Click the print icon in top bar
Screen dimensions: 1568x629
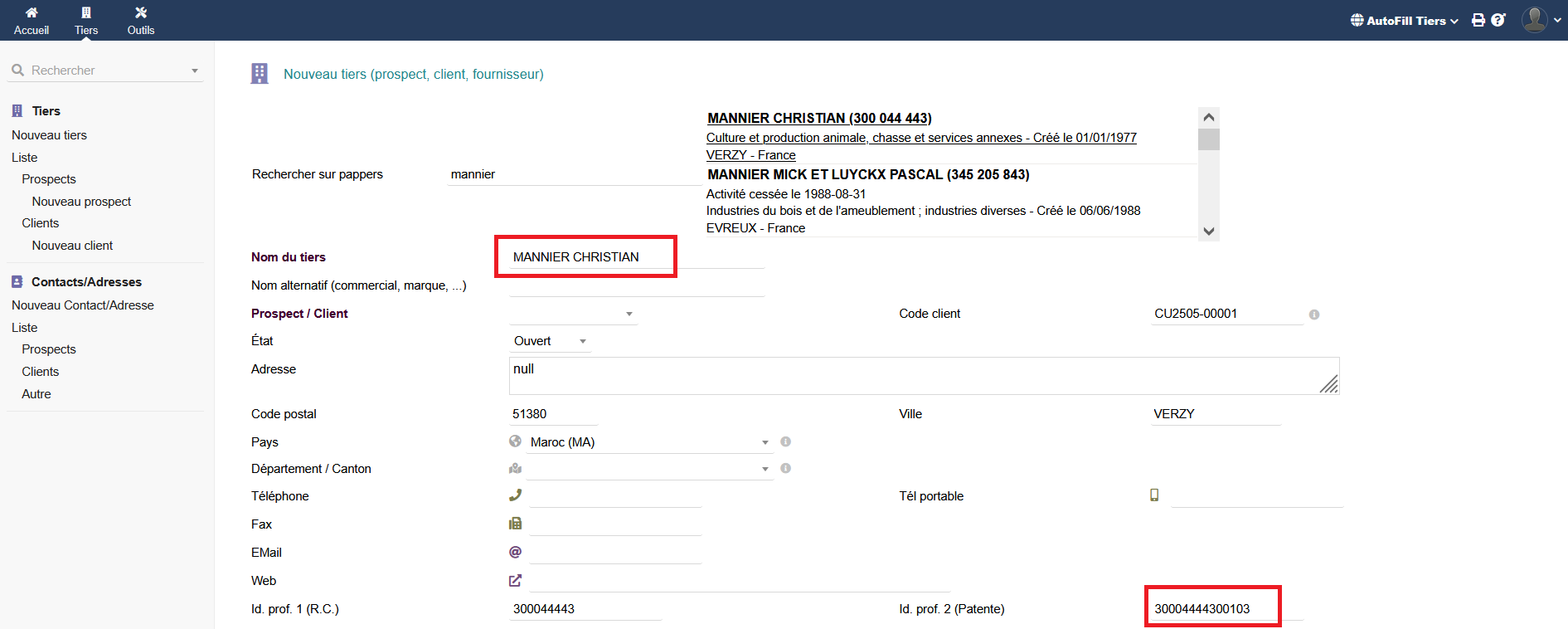click(x=1478, y=20)
